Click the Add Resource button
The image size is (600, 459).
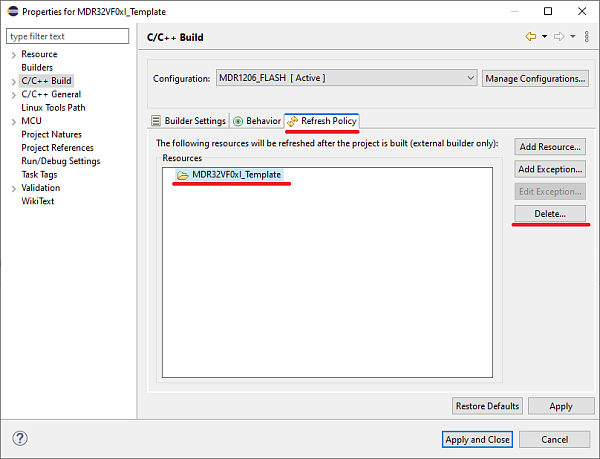550,147
